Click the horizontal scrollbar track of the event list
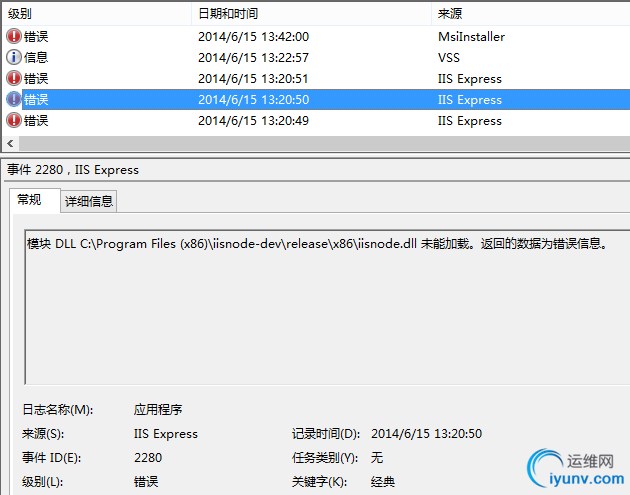Viewport: 630px width, 495px height. coord(325,143)
